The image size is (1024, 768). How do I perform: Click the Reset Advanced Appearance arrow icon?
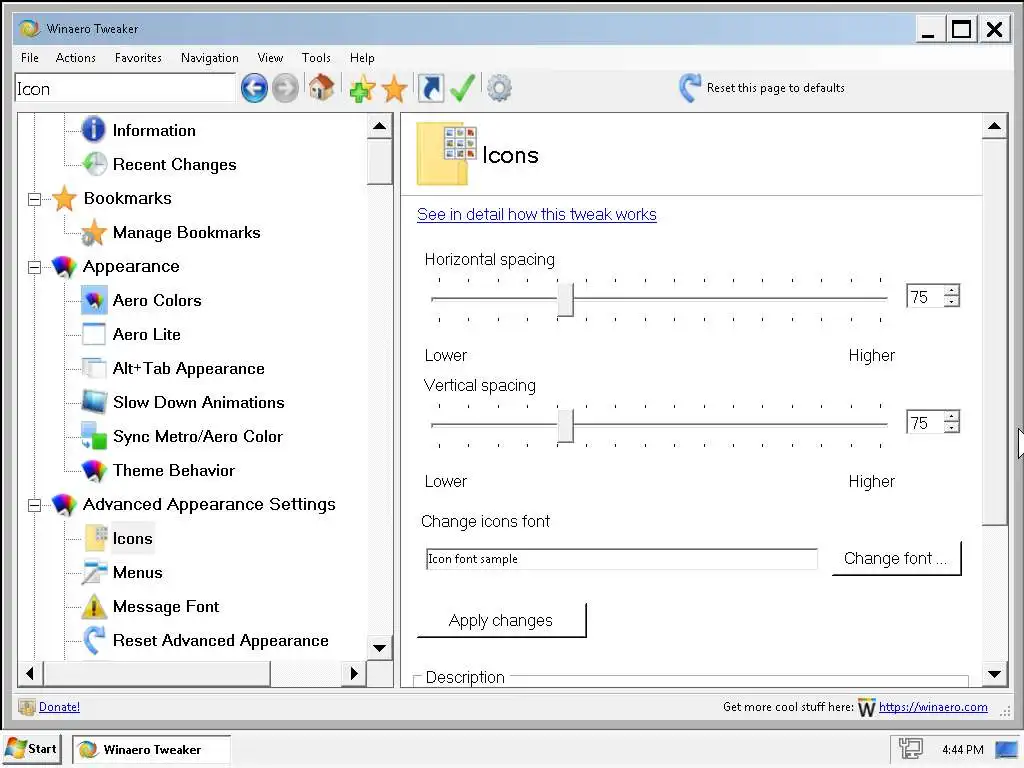[x=94, y=640]
